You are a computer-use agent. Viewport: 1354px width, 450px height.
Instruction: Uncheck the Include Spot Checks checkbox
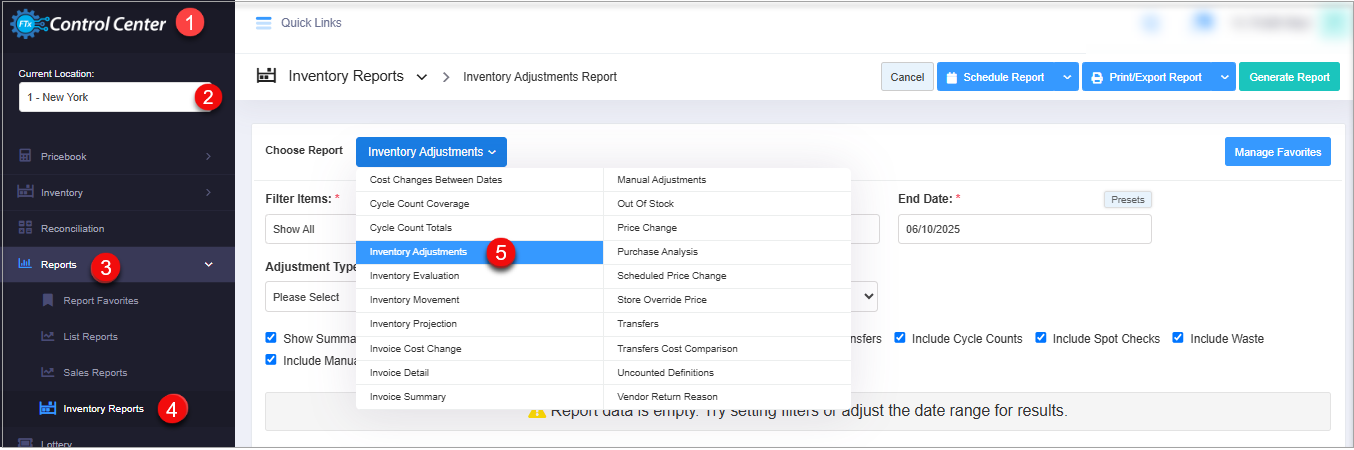1041,338
